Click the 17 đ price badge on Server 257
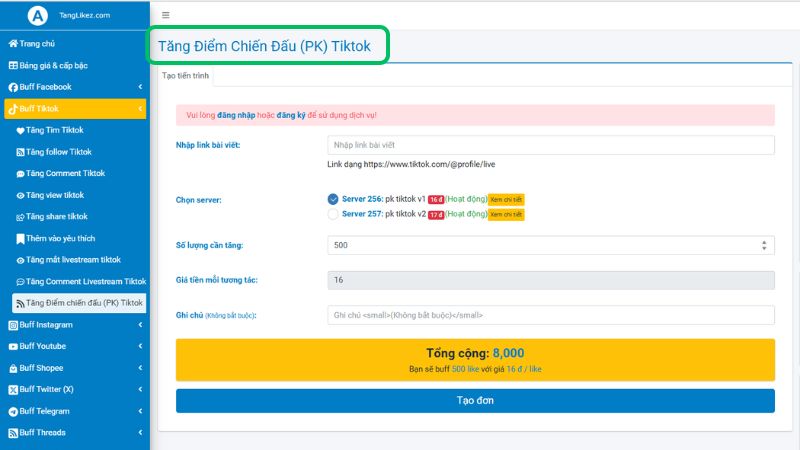 click(x=436, y=215)
